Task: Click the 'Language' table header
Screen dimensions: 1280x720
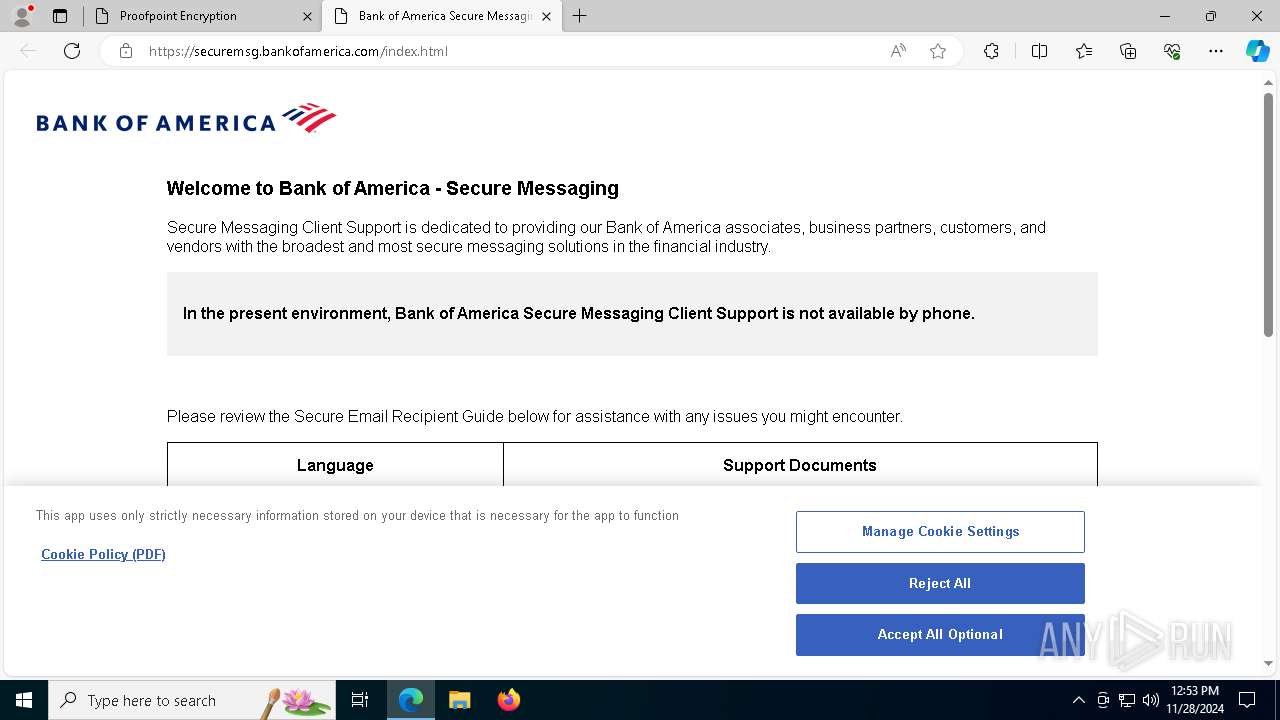Action: pyautogui.click(x=335, y=465)
